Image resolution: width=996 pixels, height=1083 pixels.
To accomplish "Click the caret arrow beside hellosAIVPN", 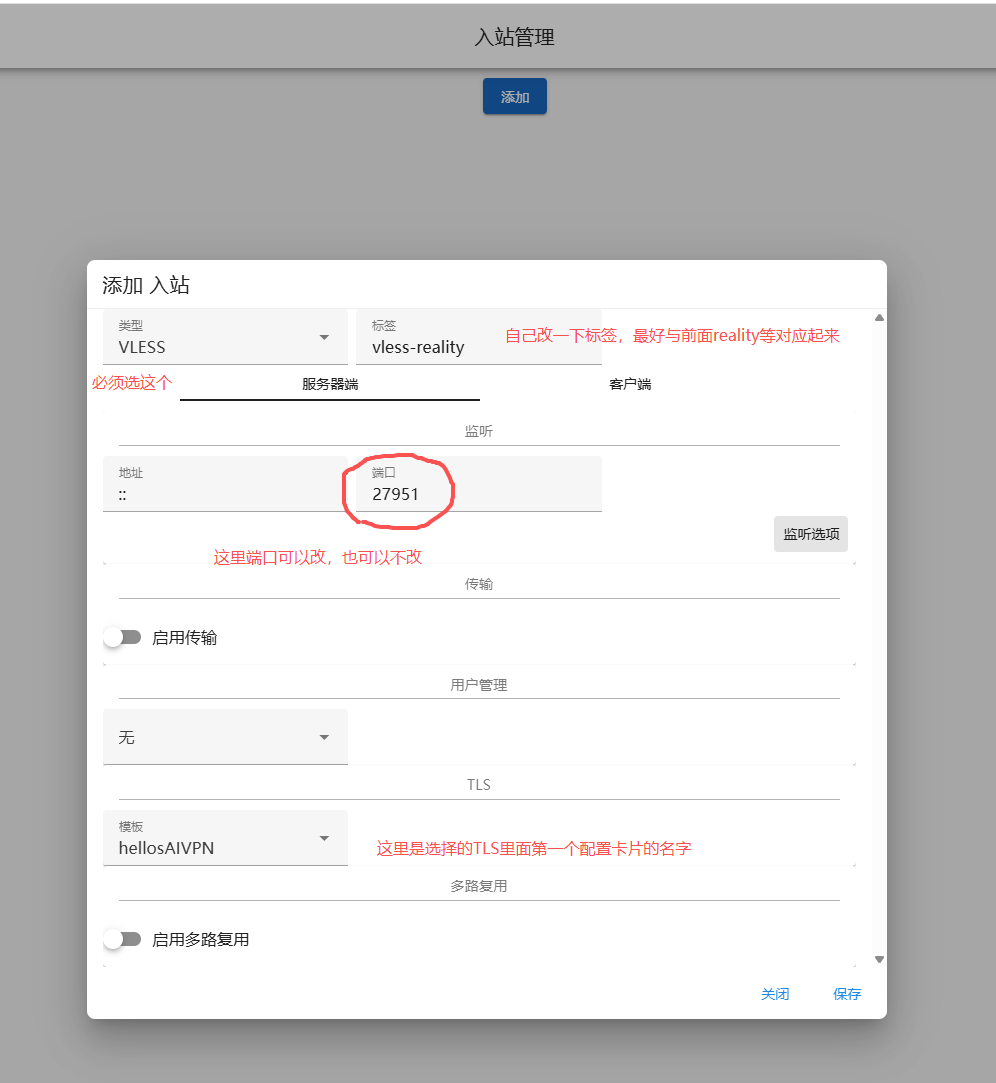I will coord(324,839).
